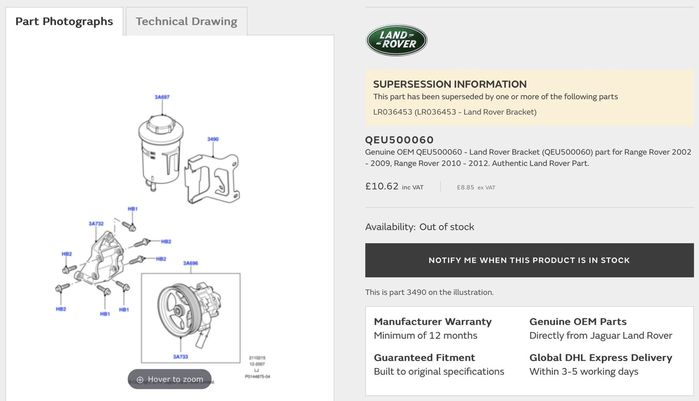Click the Guaranteed Fitment info item
The image size is (699, 401).
[439, 364]
